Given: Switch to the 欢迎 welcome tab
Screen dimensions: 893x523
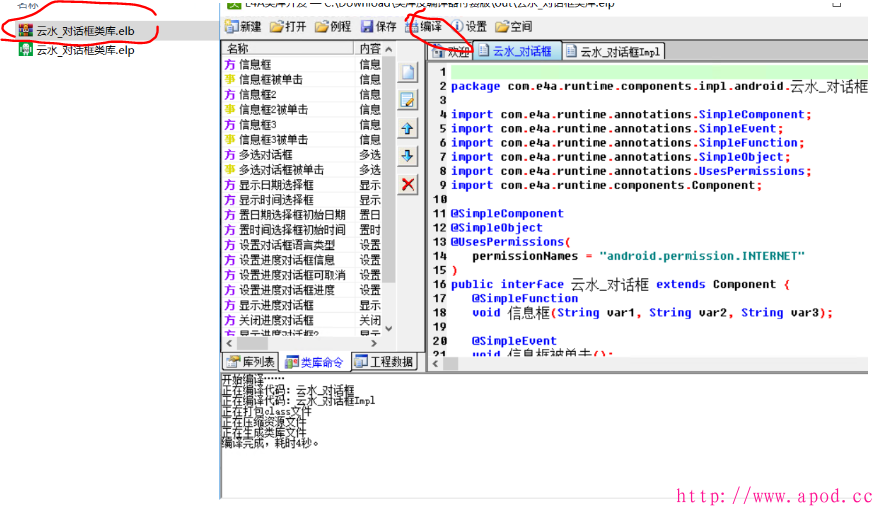Looking at the screenshot, I should (x=450, y=51).
